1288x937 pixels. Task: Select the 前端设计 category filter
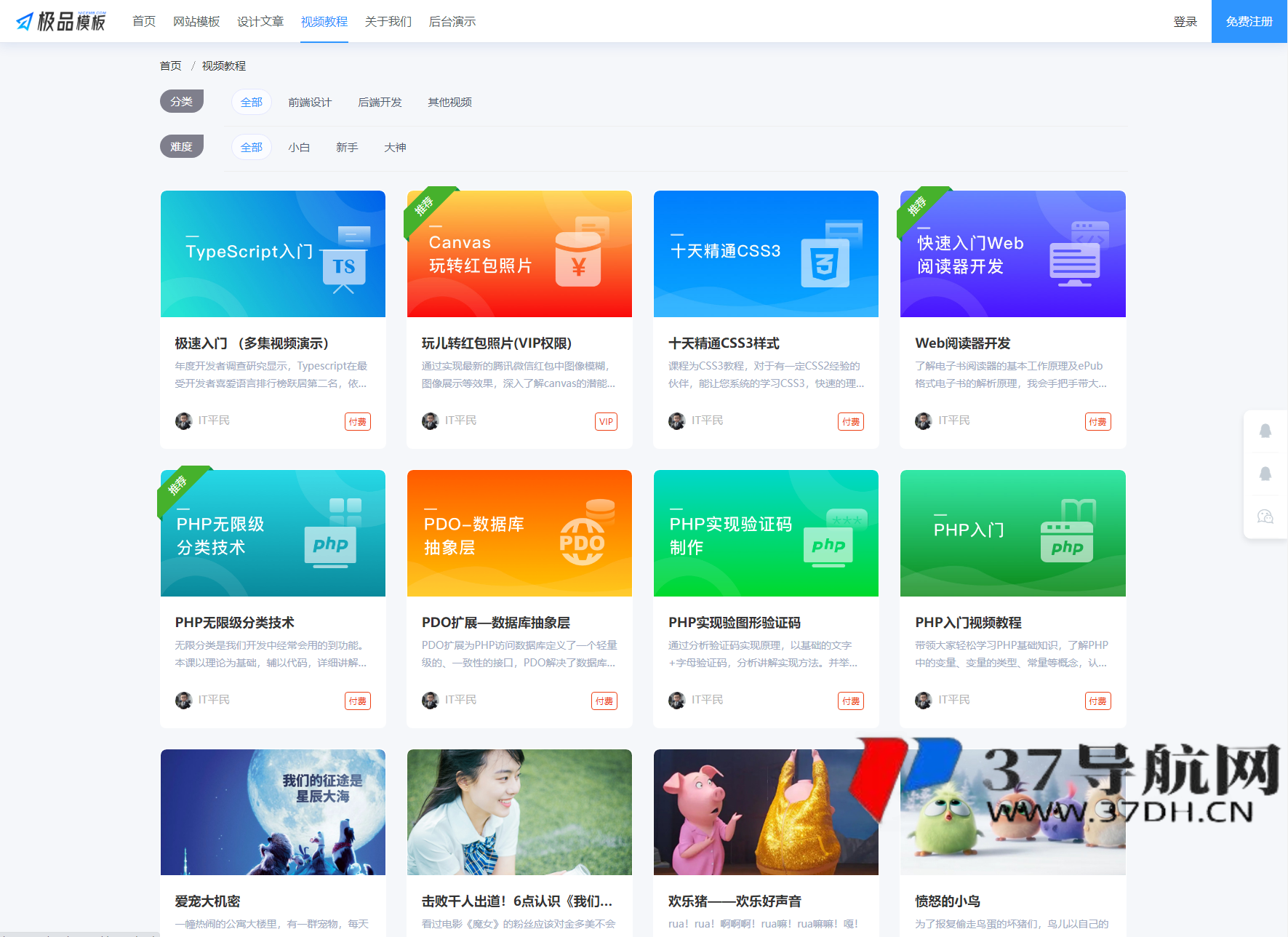(x=309, y=102)
